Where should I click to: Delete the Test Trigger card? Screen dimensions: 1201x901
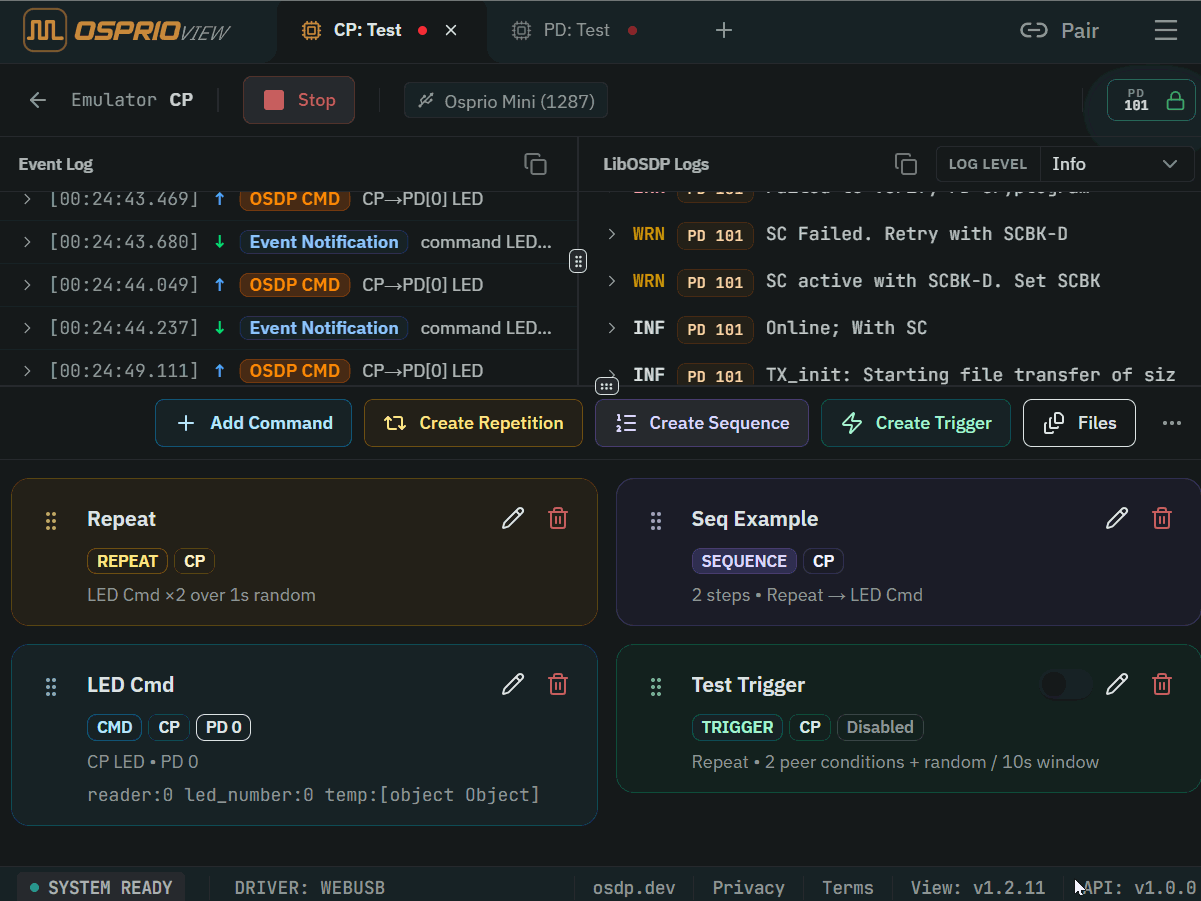pyautogui.click(x=1162, y=684)
